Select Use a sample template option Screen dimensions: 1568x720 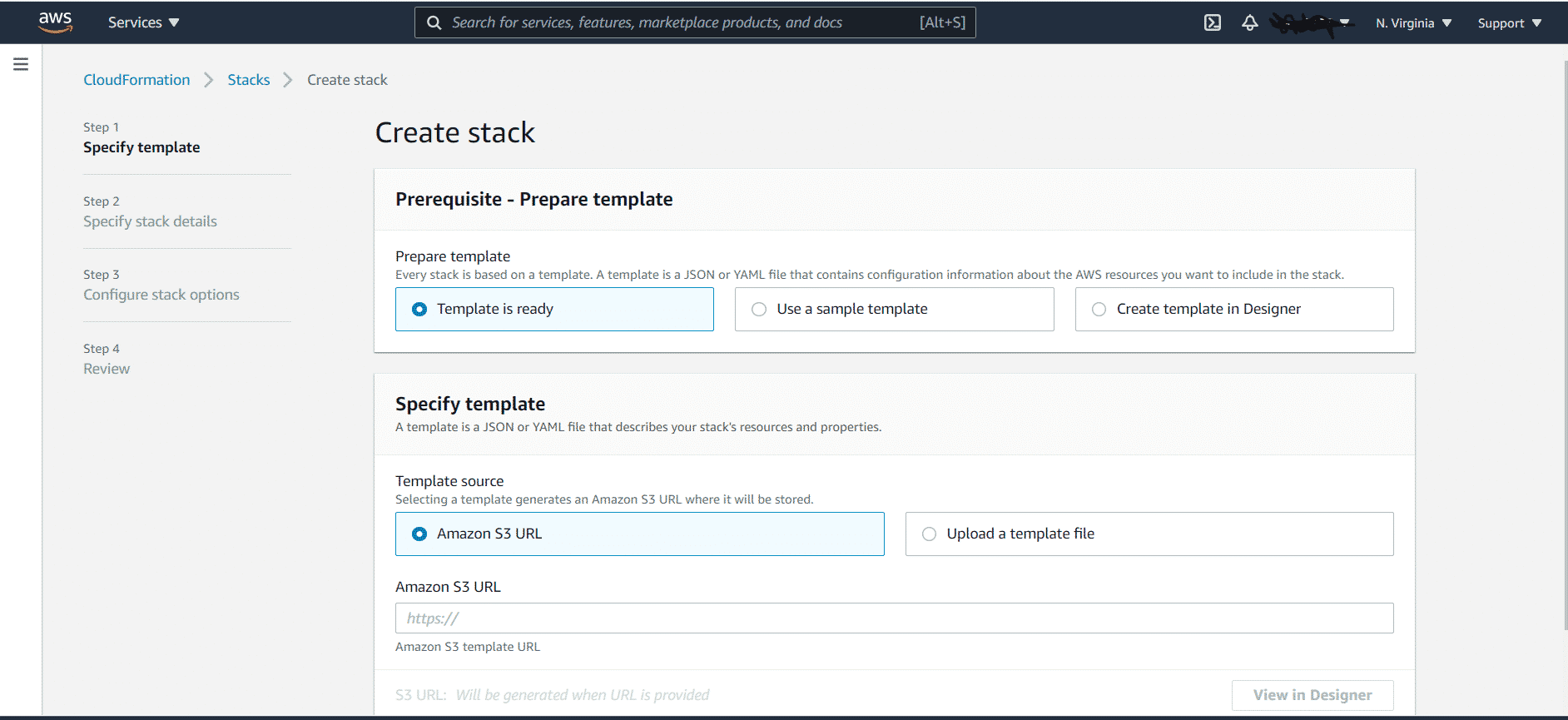[x=894, y=309]
